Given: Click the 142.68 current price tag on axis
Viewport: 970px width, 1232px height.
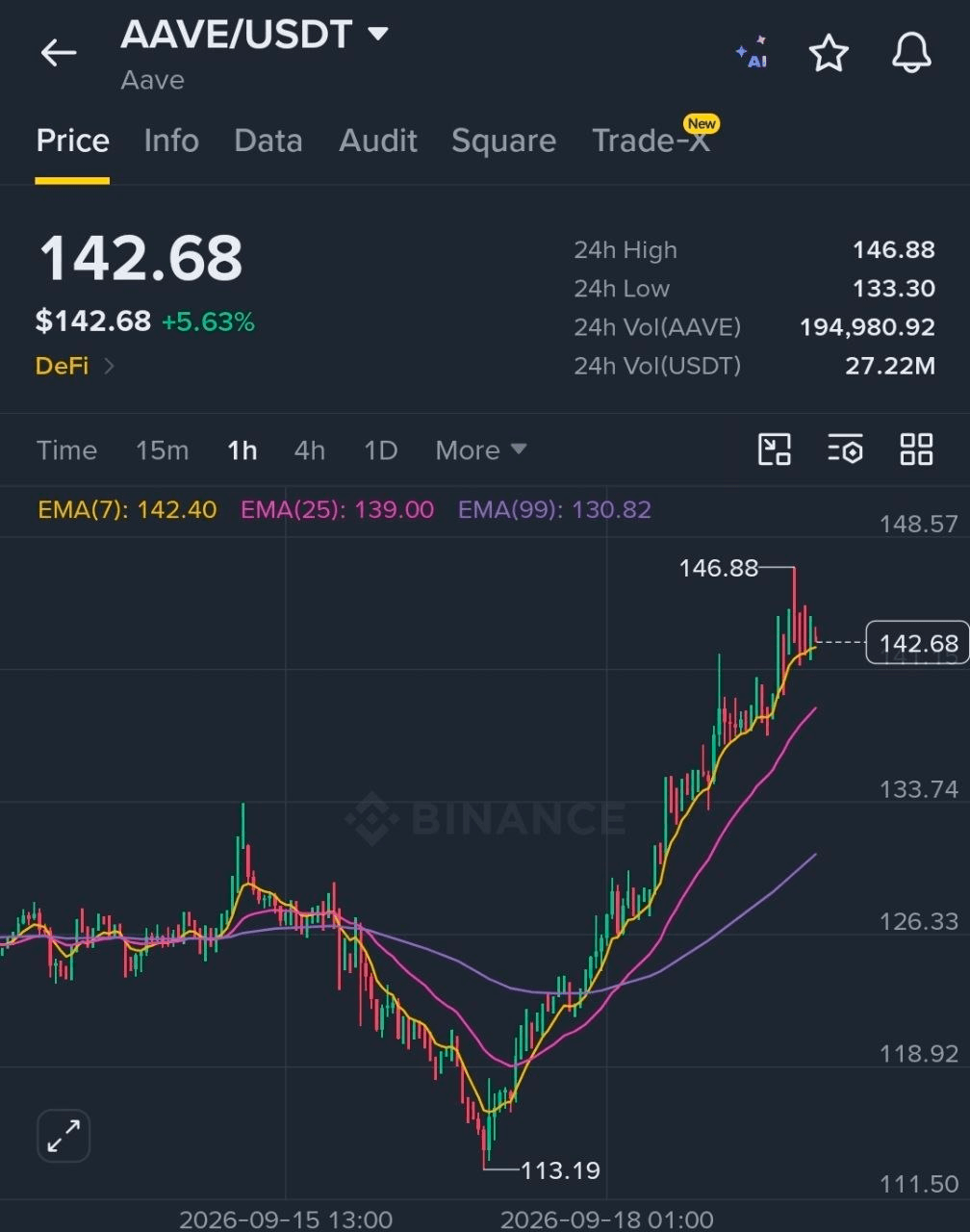Looking at the screenshot, I should click(918, 643).
